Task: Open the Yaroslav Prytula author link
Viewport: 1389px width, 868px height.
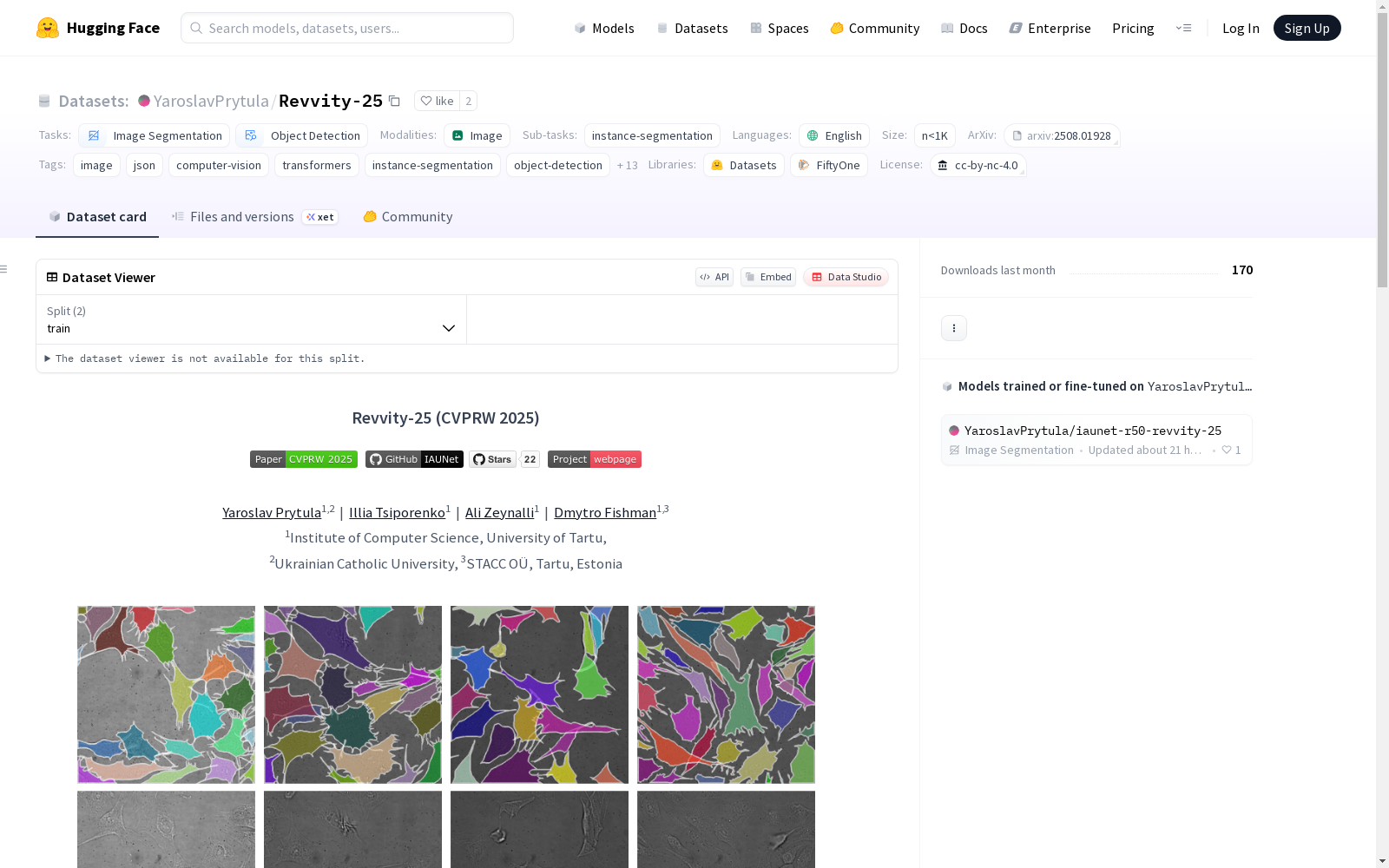Action: coord(272,512)
